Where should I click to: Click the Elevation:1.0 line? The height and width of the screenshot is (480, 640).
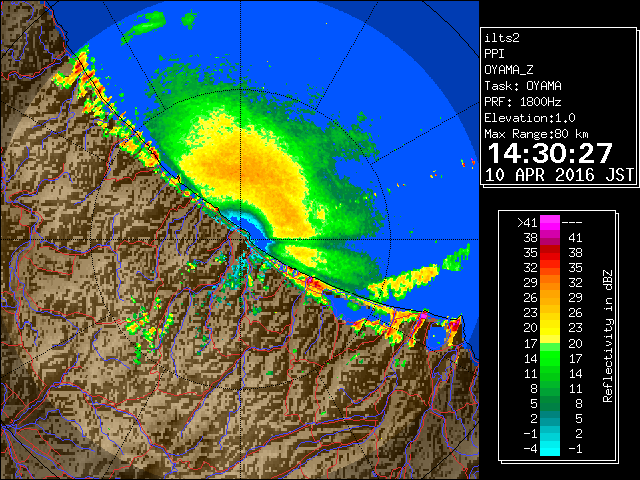click(530, 118)
